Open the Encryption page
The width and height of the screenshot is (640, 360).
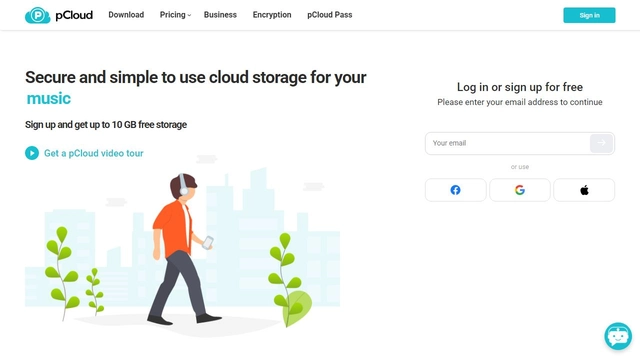click(x=272, y=15)
